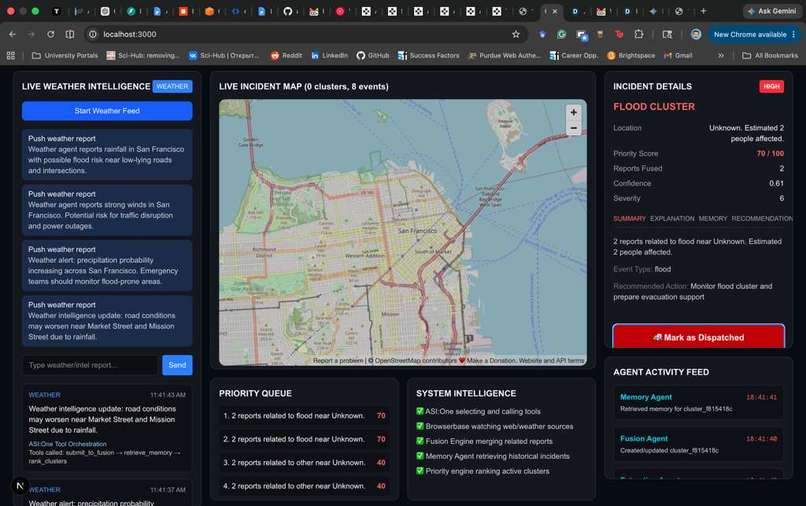Screen dimensions: 806x506
Task: Select priority queue item 2 flood report
Action: tap(304, 439)
